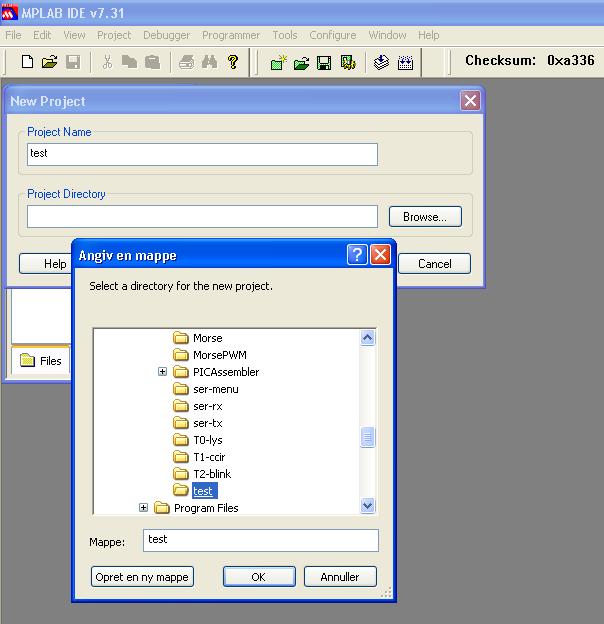Image resolution: width=604 pixels, height=624 pixels.
Task: Open the Debugger menu
Action: pos(166,35)
